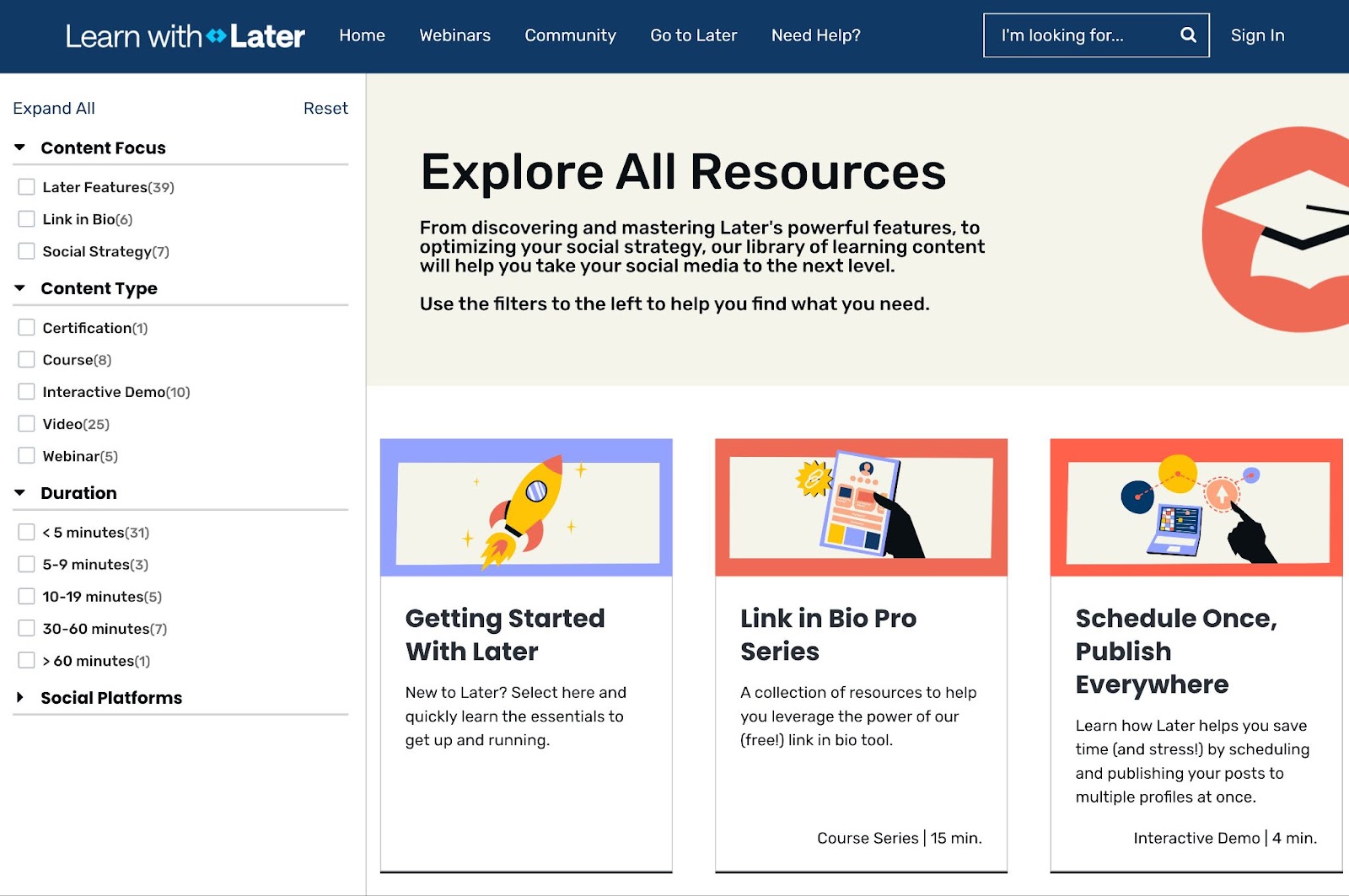
Task: Check the > 60 minutes duration
Action: pyautogui.click(x=26, y=661)
